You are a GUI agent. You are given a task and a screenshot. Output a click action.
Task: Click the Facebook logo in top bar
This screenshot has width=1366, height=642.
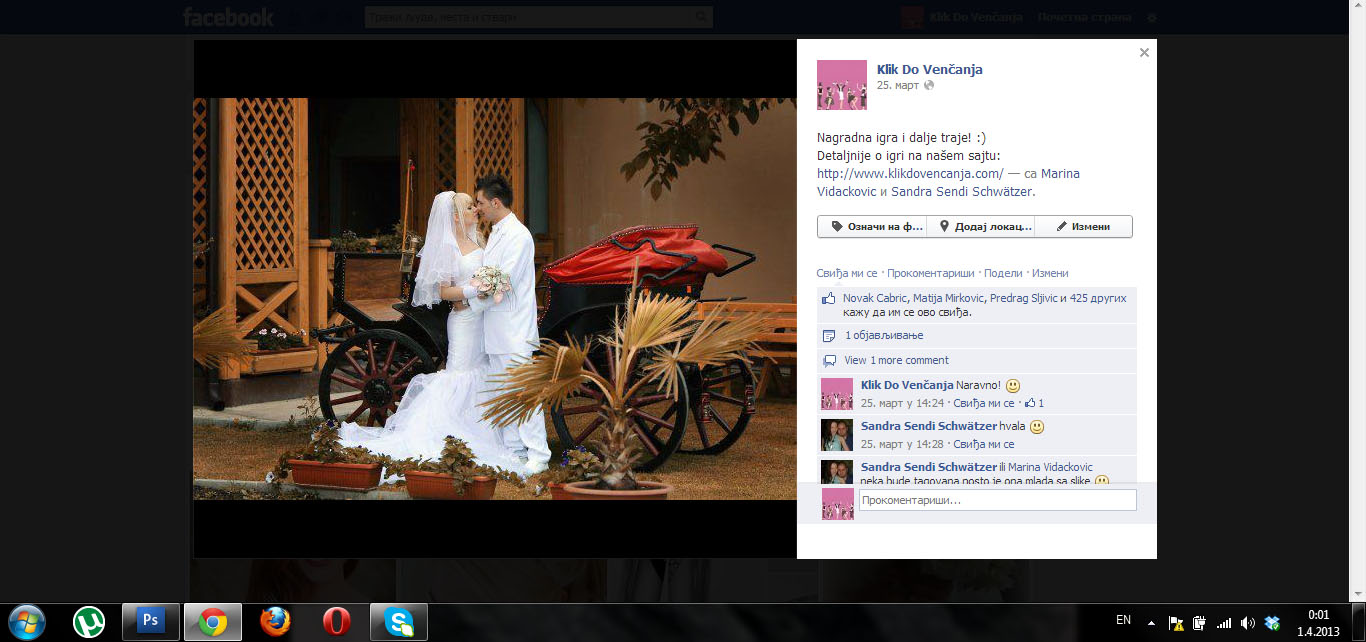point(228,17)
